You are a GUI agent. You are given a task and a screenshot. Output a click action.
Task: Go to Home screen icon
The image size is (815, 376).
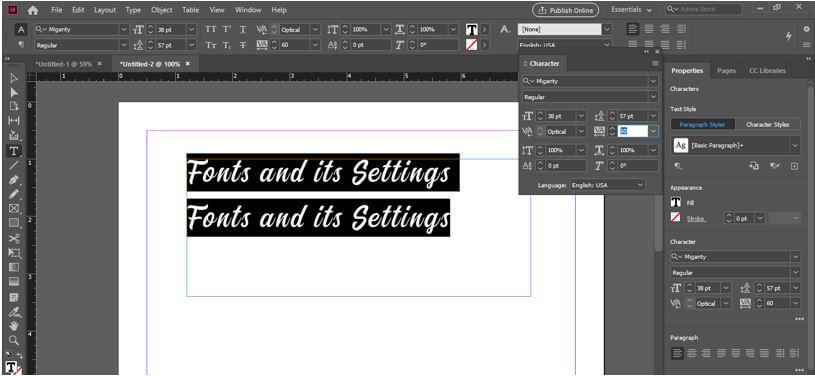33,10
